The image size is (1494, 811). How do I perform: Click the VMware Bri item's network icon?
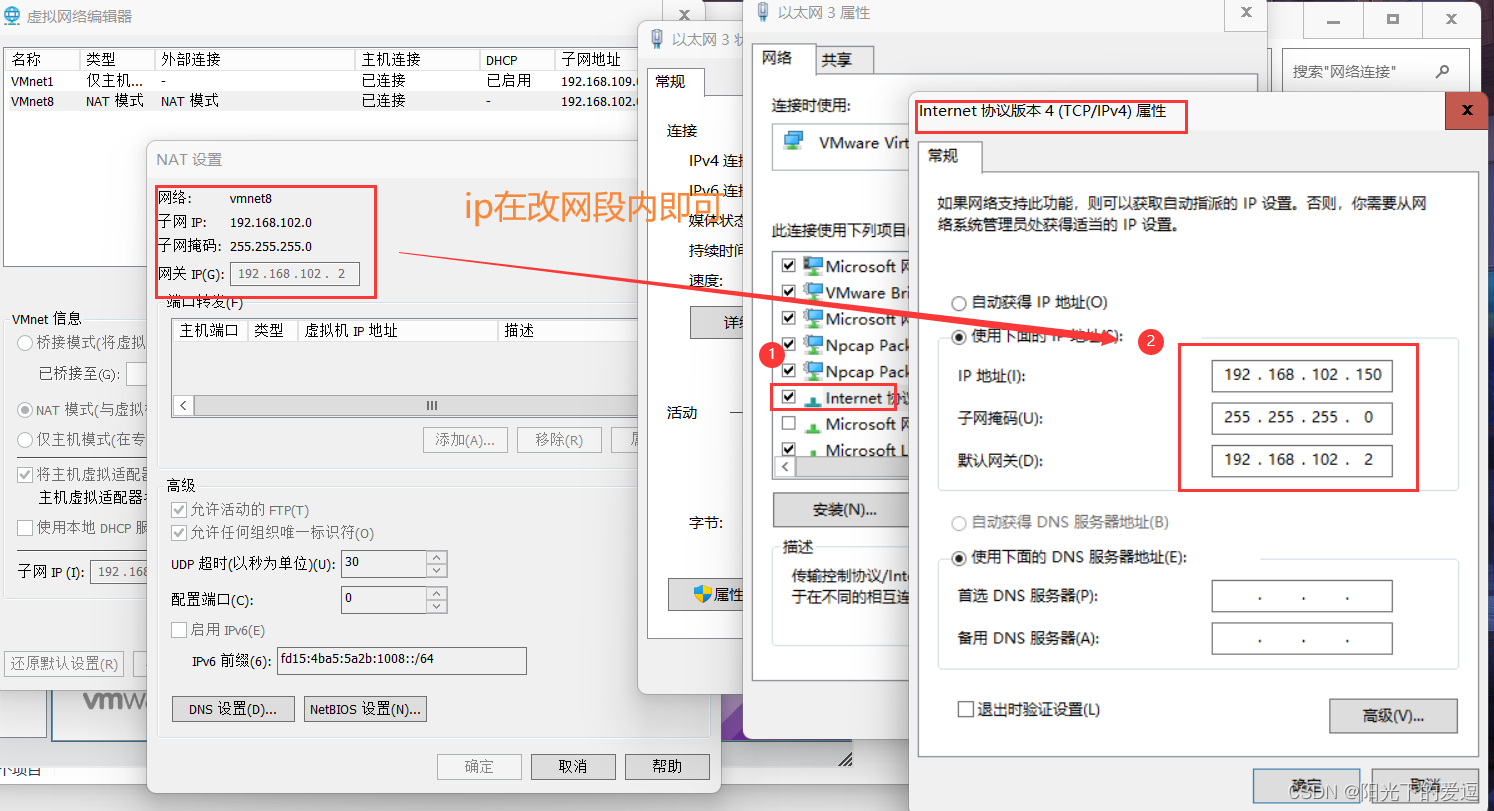812,293
